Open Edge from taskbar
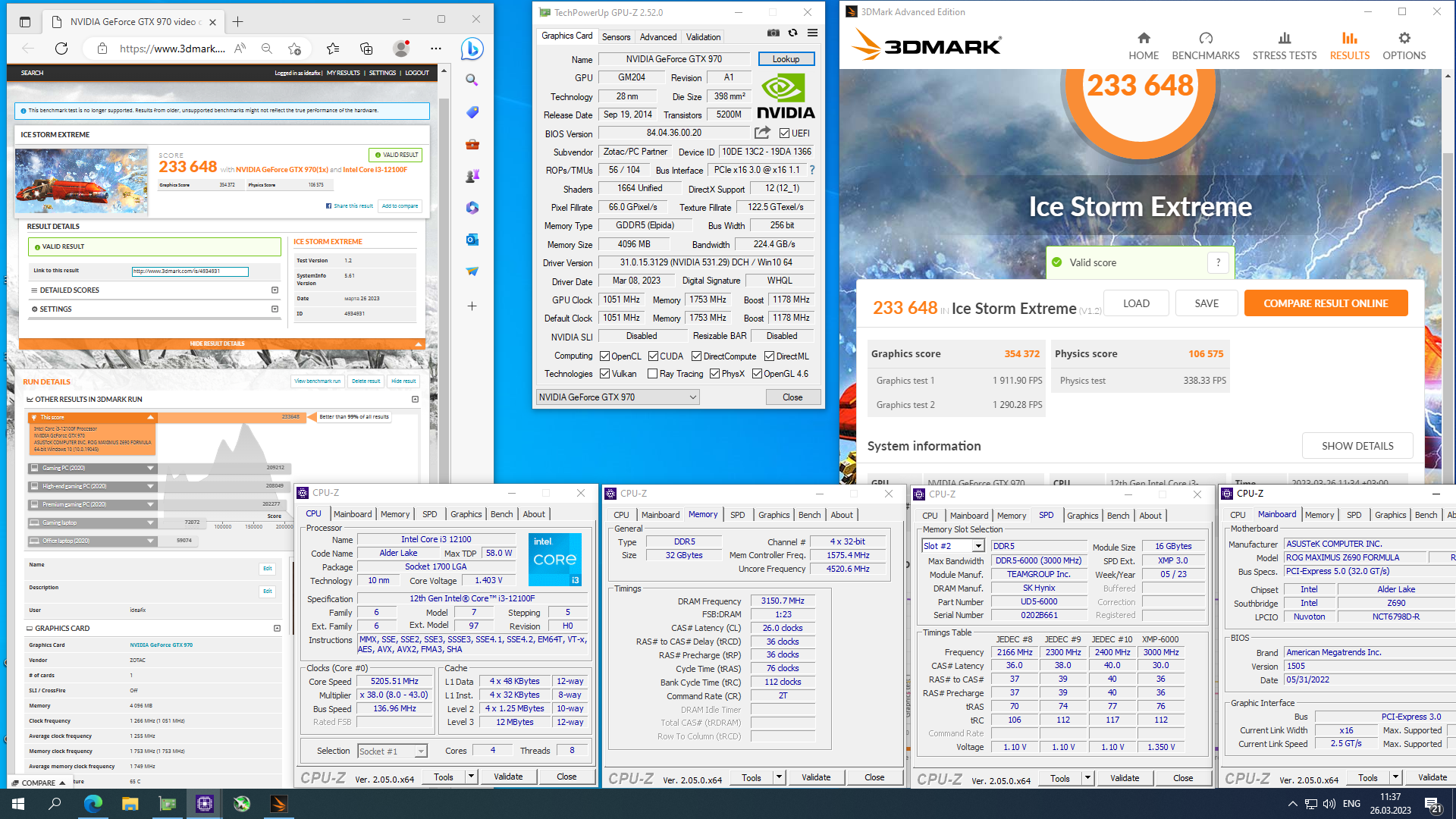The image size is (1456, 819). coord(93,804)
